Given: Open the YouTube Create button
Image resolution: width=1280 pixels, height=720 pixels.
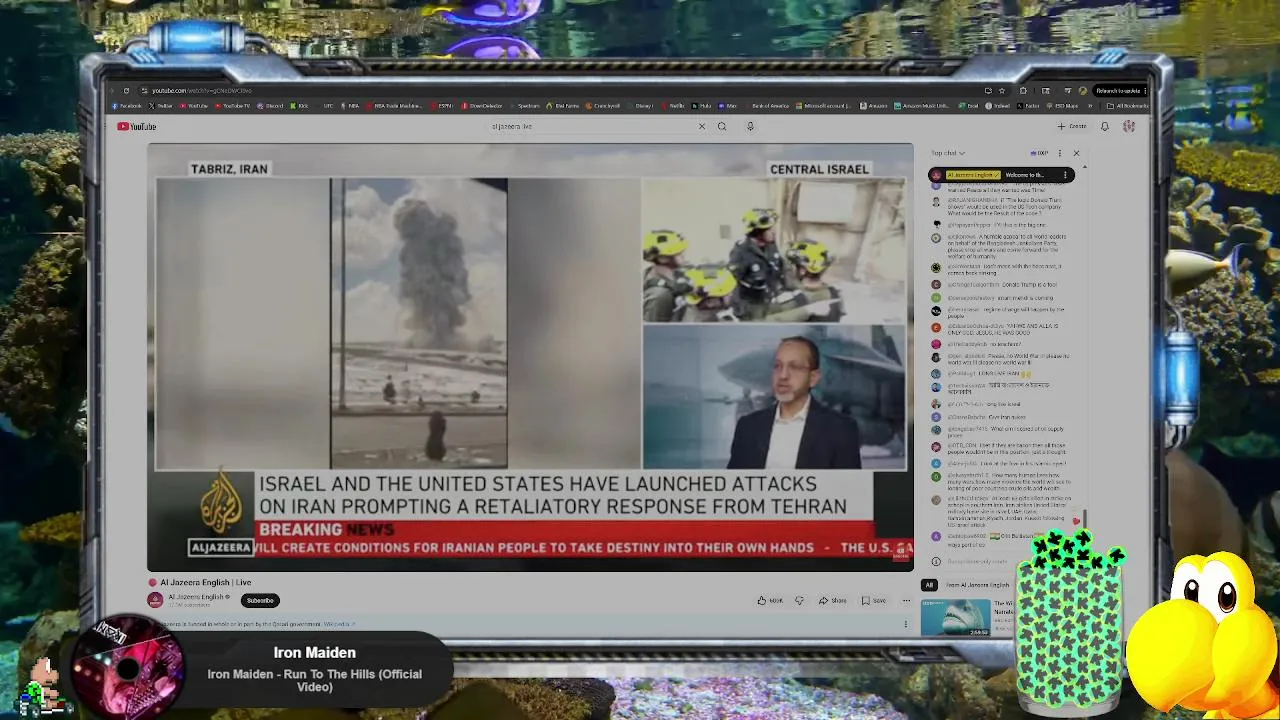Looking at the screenshot, I should pos(1072,126).
